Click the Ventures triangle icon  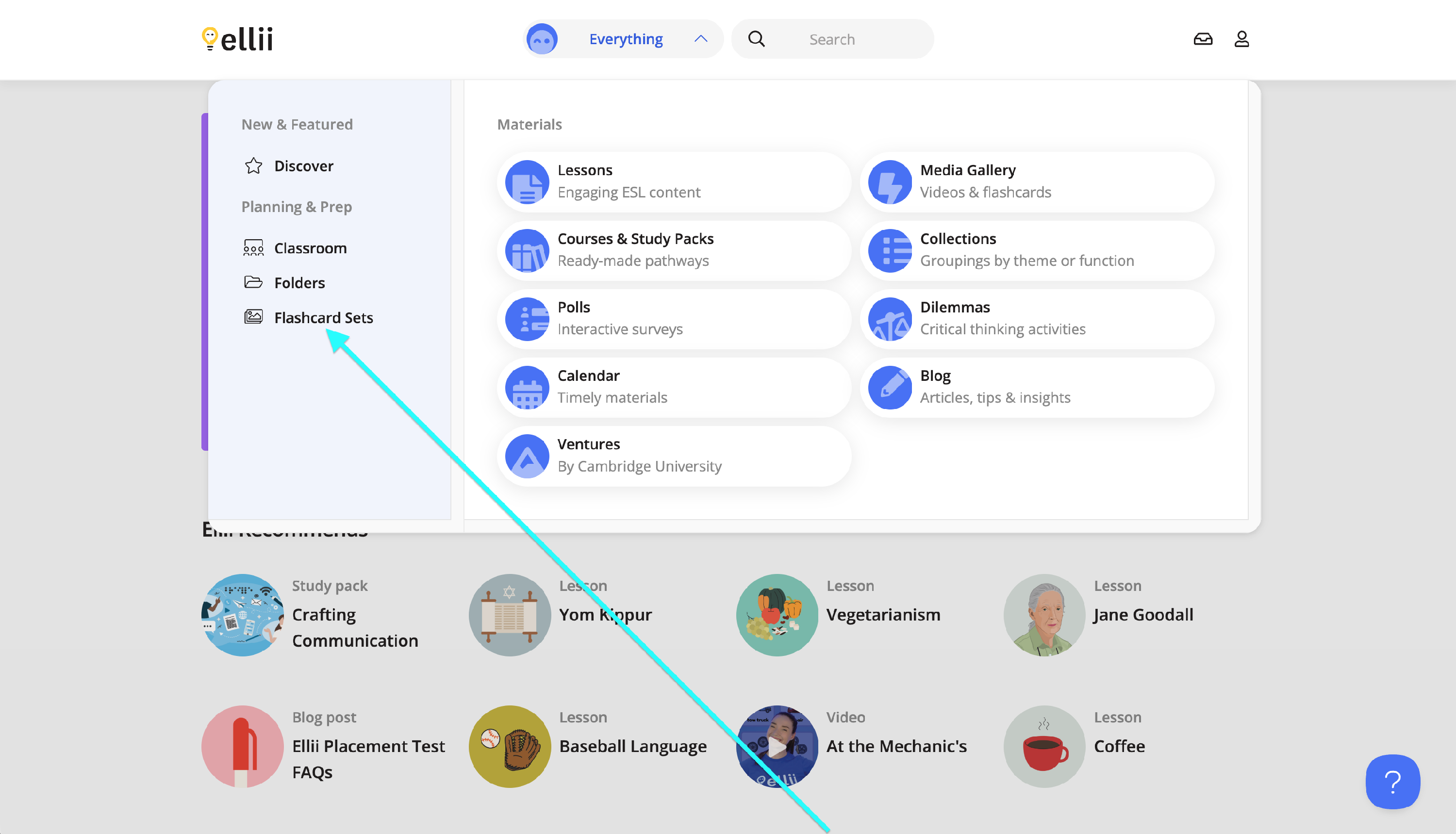pos(527,457)
